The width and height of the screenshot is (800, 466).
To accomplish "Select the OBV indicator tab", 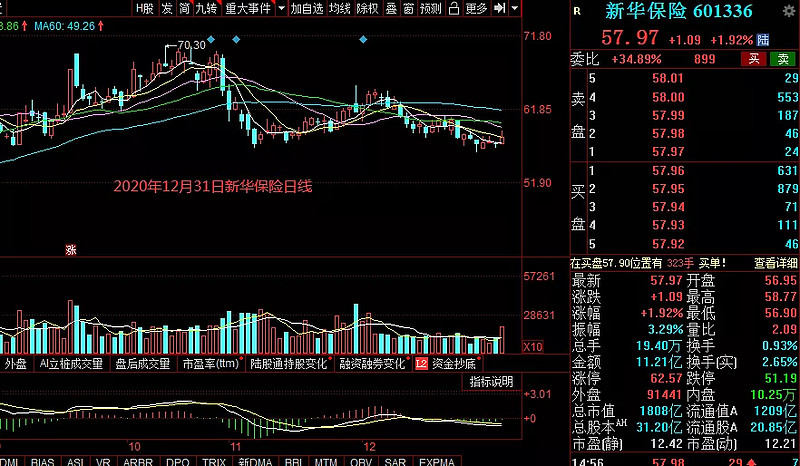I will (x=361, y=461).
